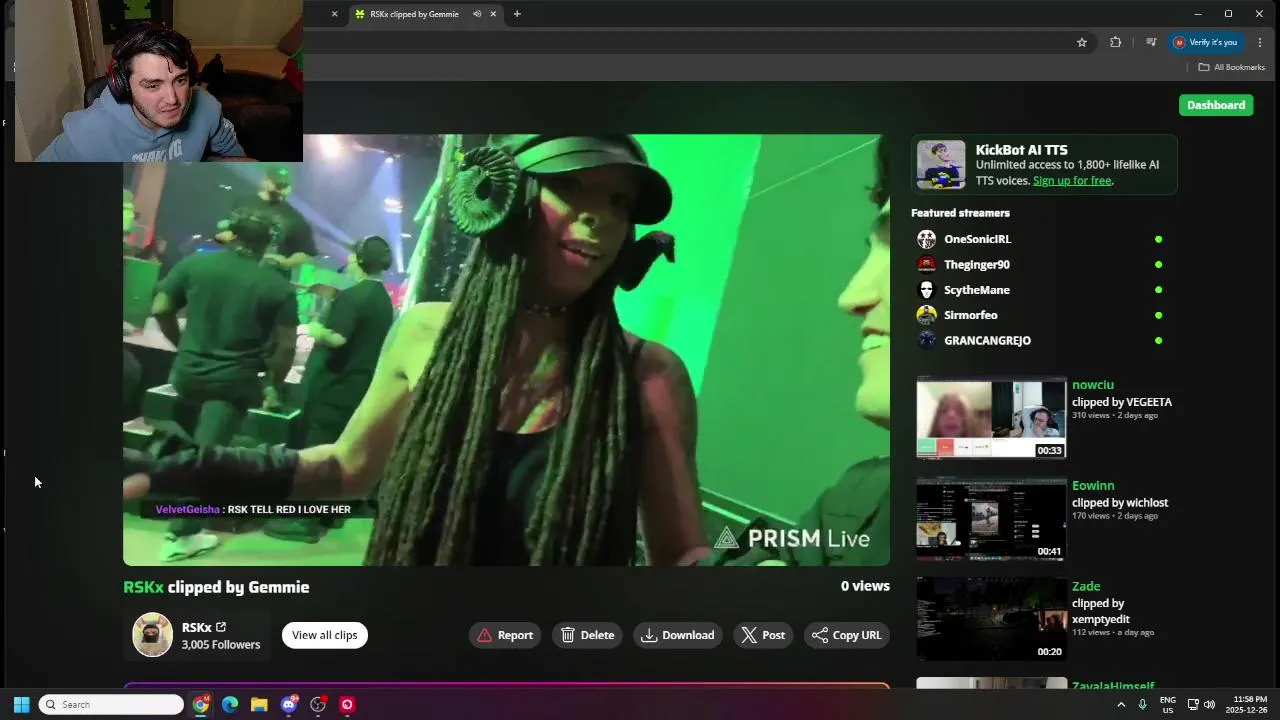Click Theginger90 avatar icon
This screenshot has width=1280, height=720.
(x=927, y=265)
